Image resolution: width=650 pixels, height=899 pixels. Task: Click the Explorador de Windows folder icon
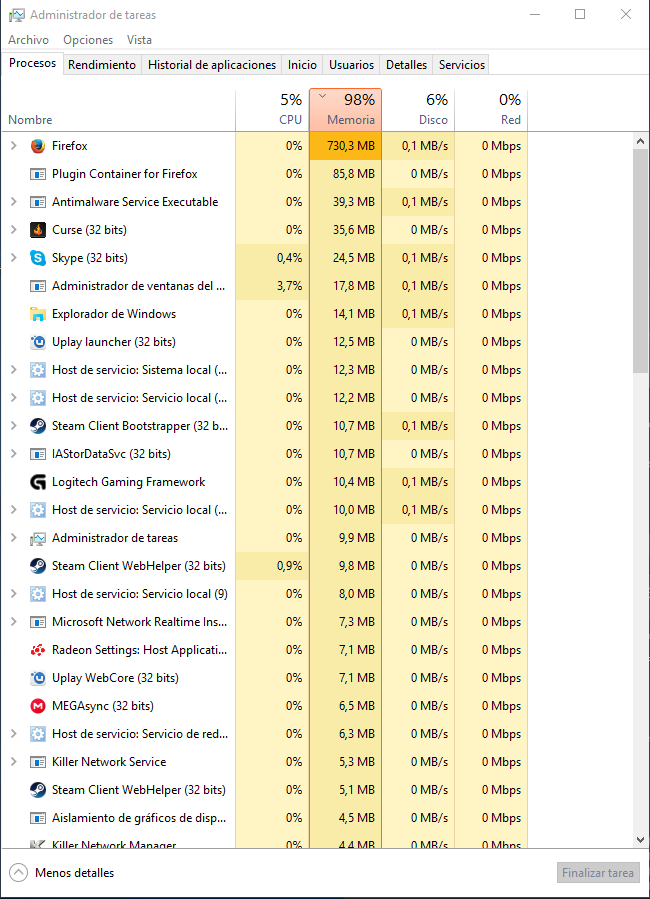pos(38,314)
